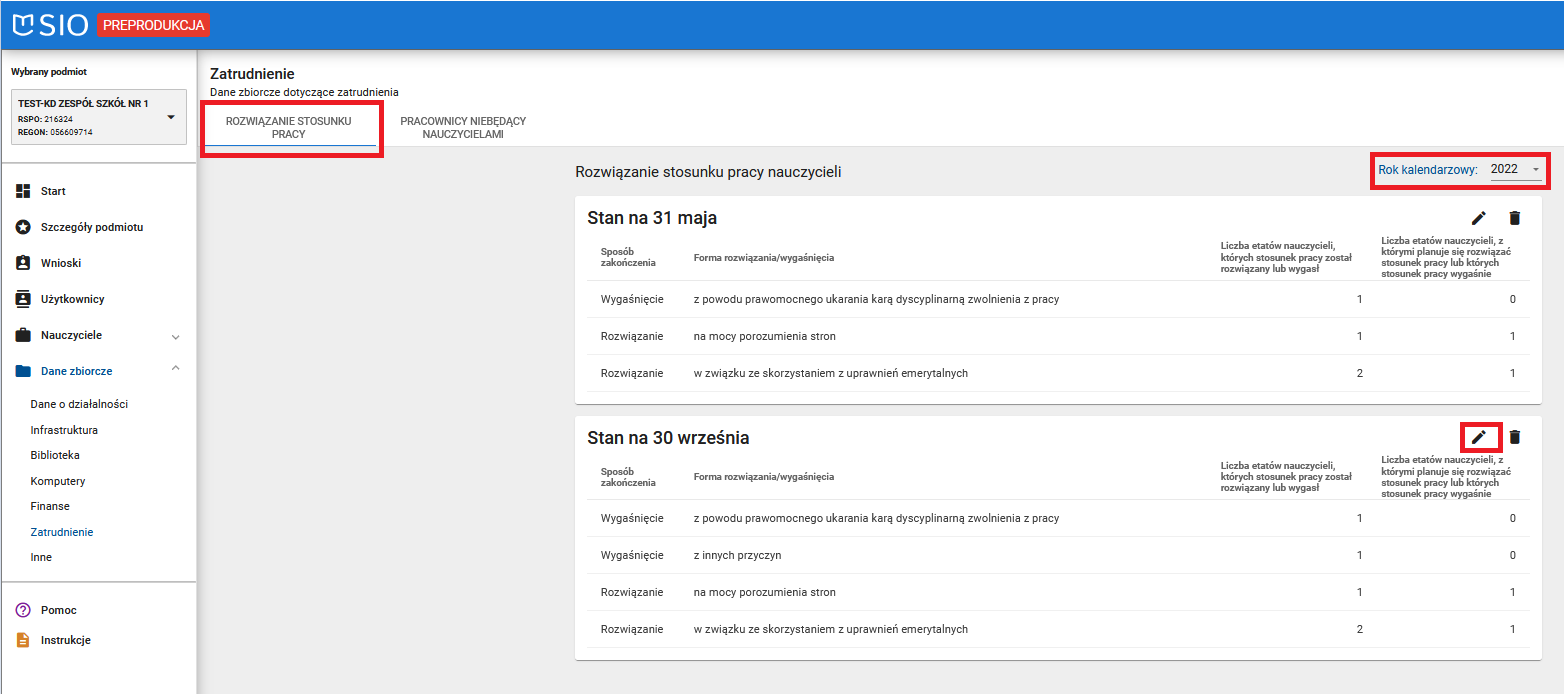Edit the Stan na 31 maja record

[1478, 218]
